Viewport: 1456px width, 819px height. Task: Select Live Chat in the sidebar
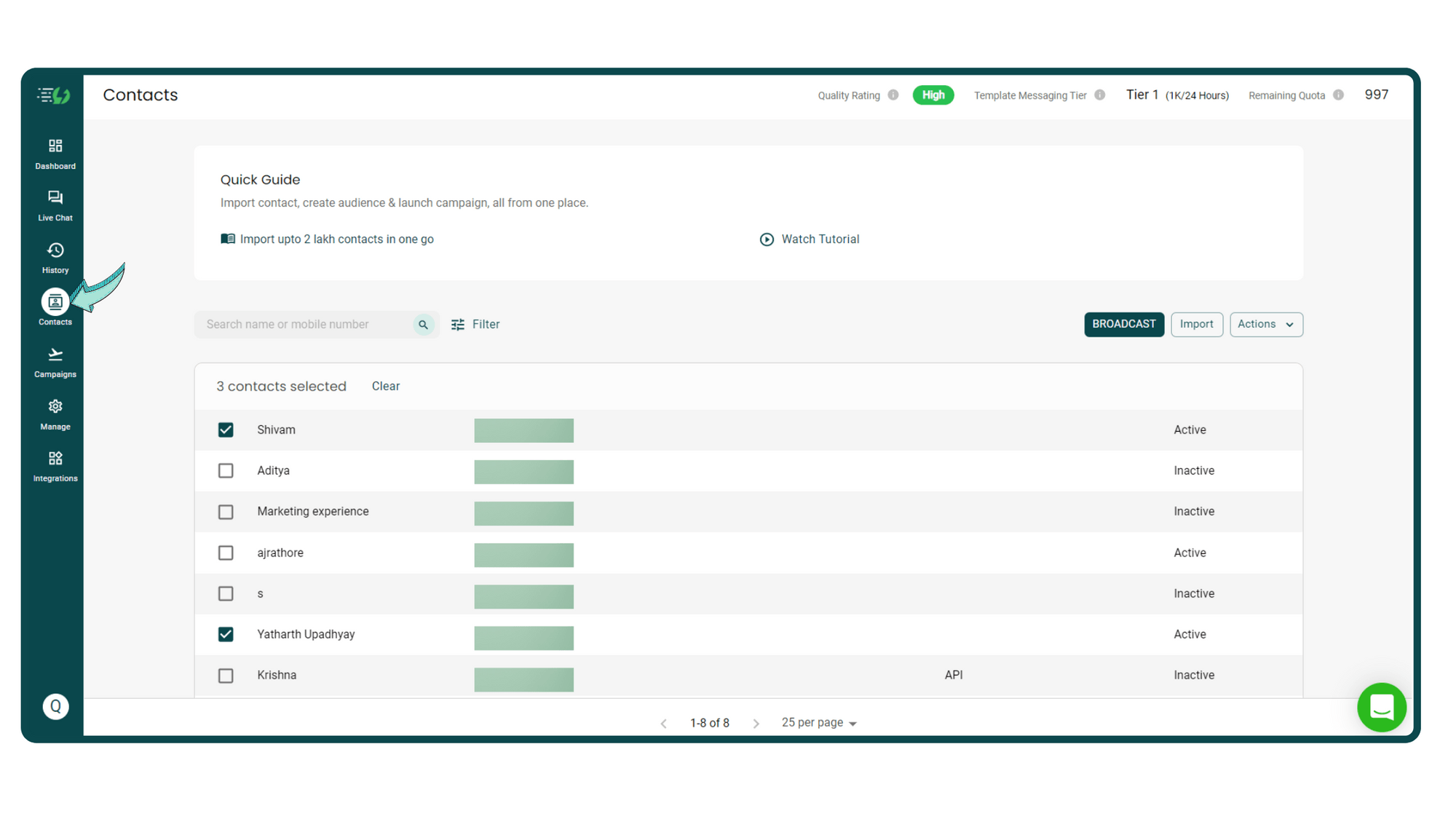(55, 205)
